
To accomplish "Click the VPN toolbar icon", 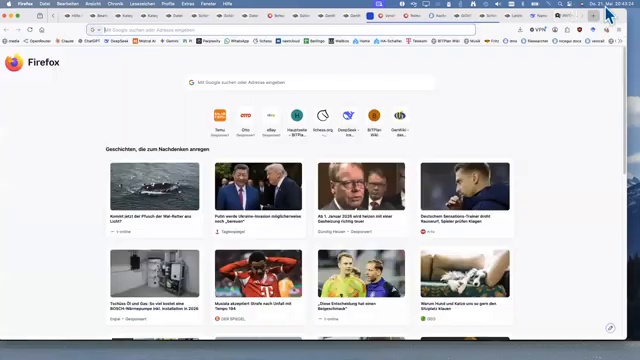I will (x=538, y=30).
